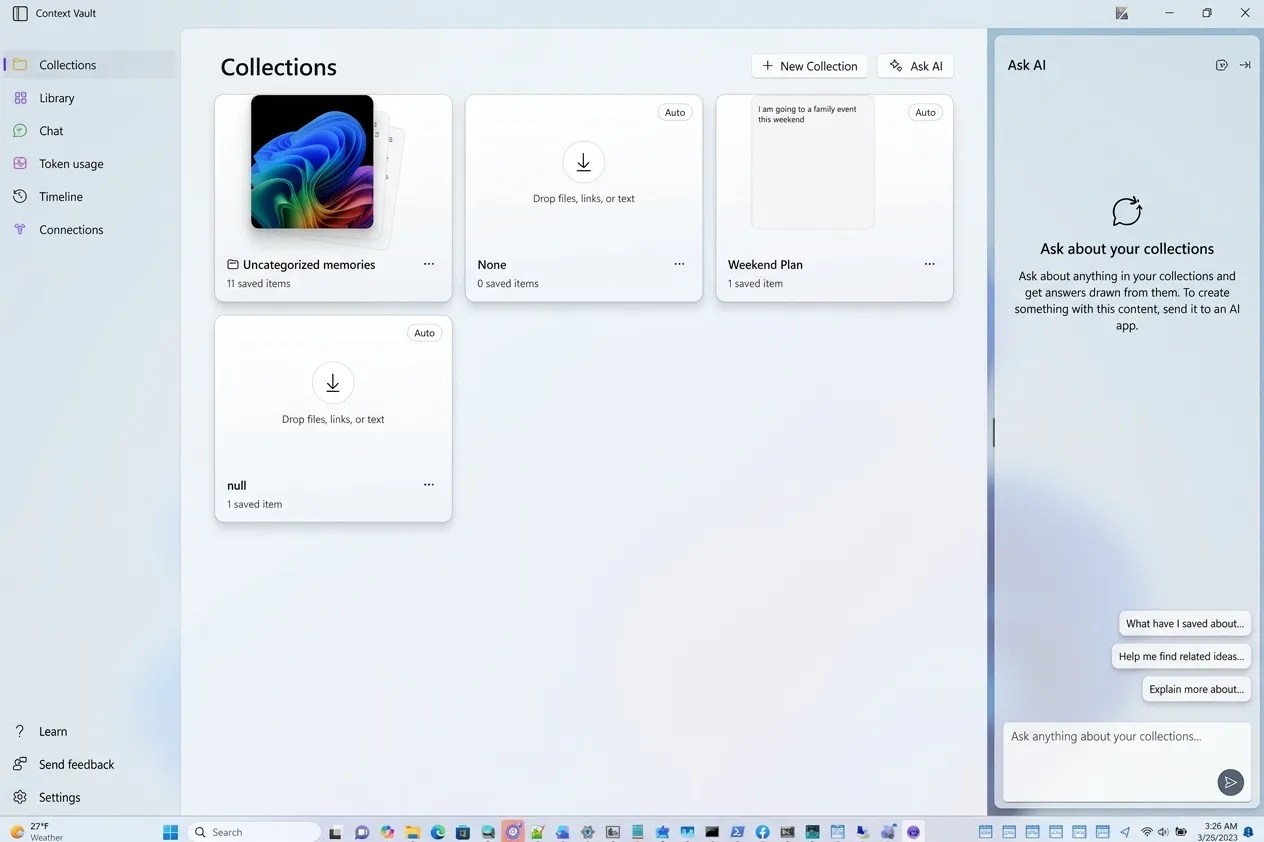Open the Uncategorized memories thumbnail
The width and height of the screenshot is (1264, 842).
click(x=312, y=162)
